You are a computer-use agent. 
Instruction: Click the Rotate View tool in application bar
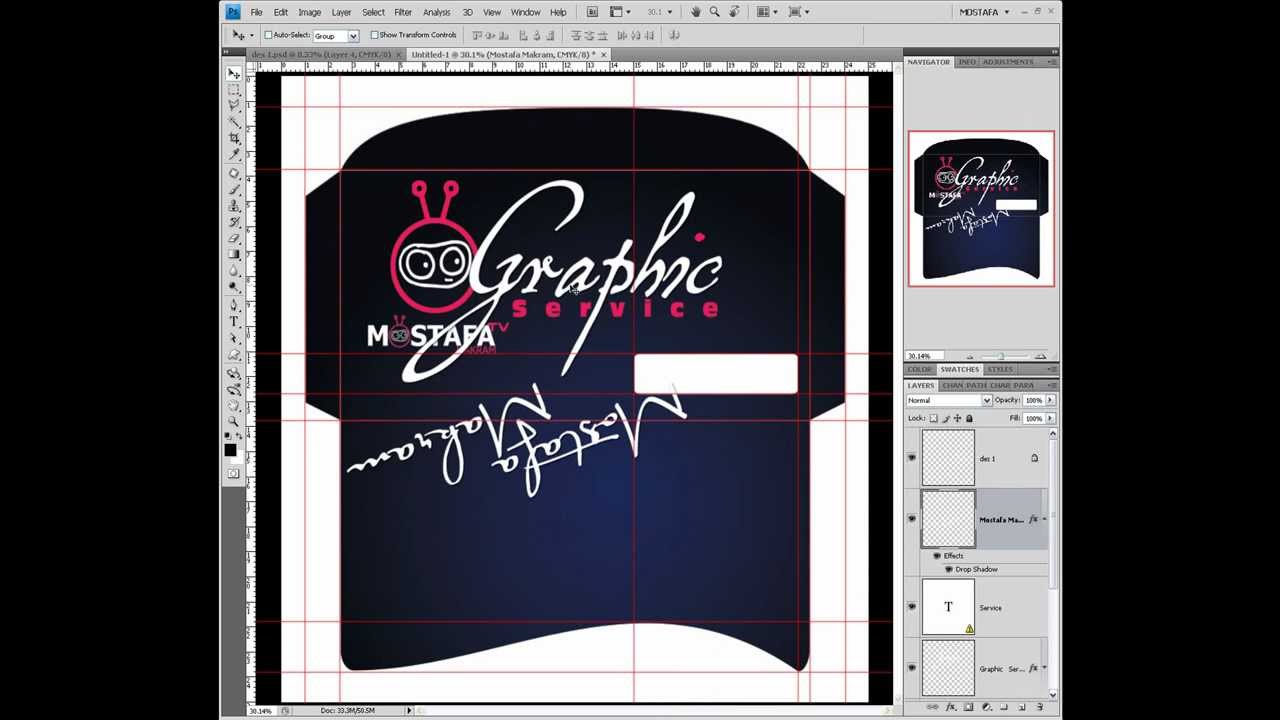pyautogui.click(x=734, y=12)
